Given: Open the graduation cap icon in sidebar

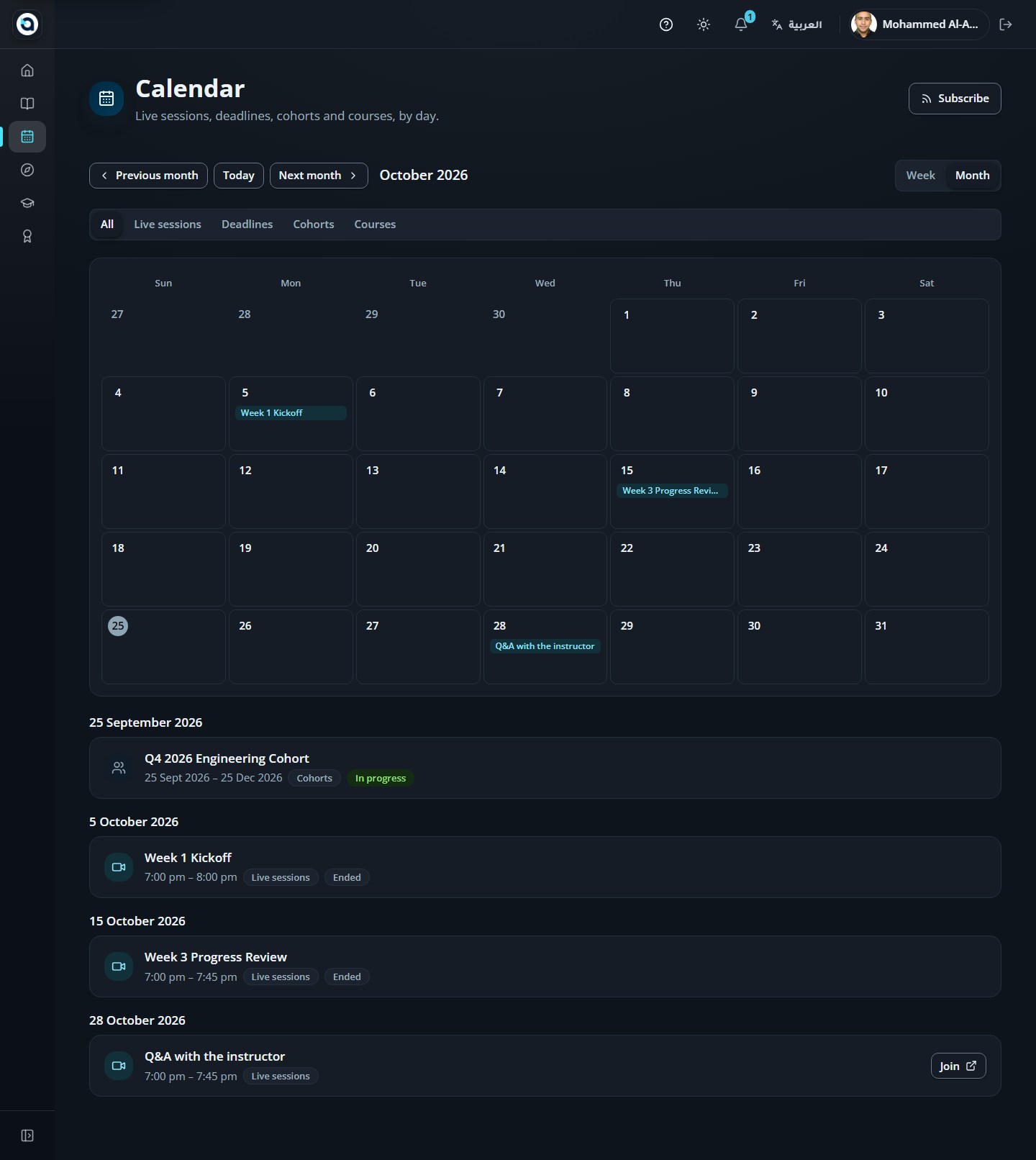Looking at the screenshot, I should (x=27, y=203).
